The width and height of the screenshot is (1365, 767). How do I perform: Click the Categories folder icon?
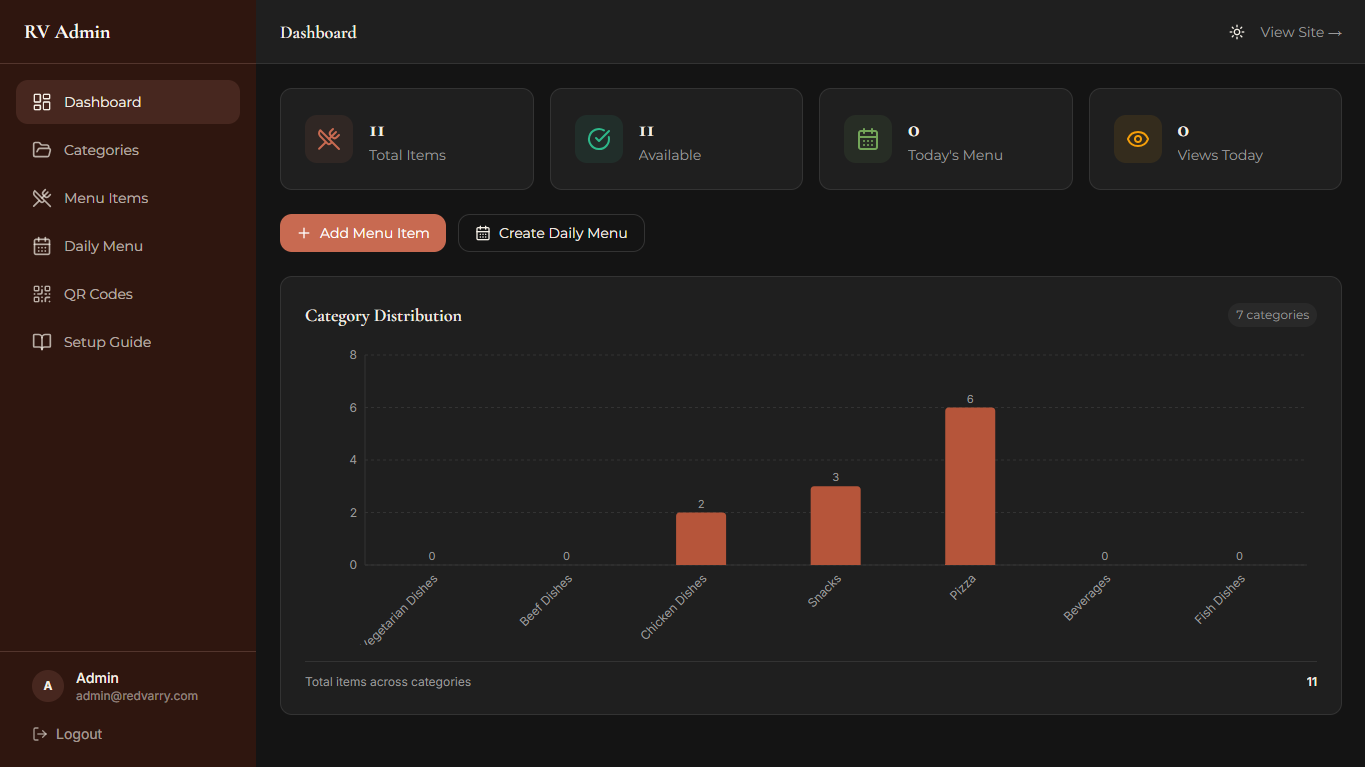[42, 150]
